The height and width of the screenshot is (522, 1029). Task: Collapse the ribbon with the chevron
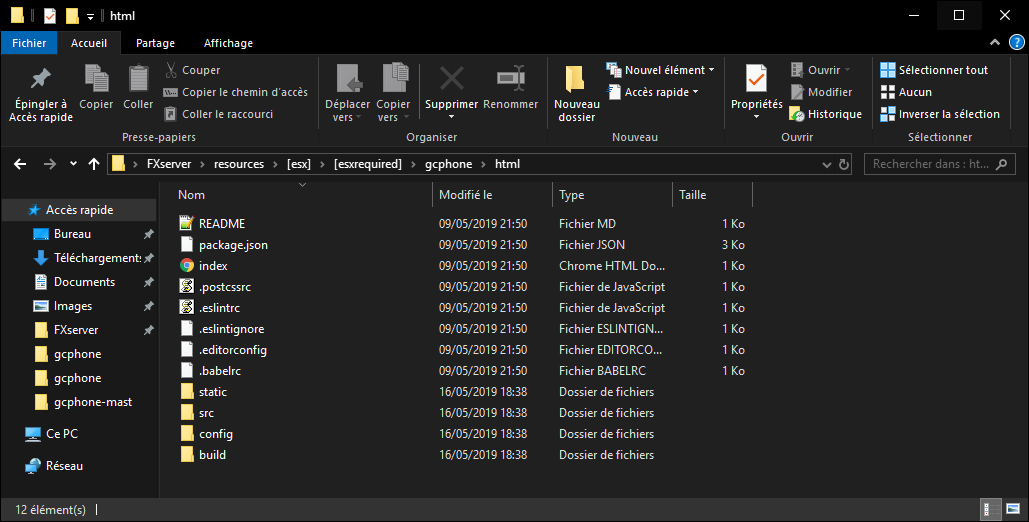tap(995, 44)
